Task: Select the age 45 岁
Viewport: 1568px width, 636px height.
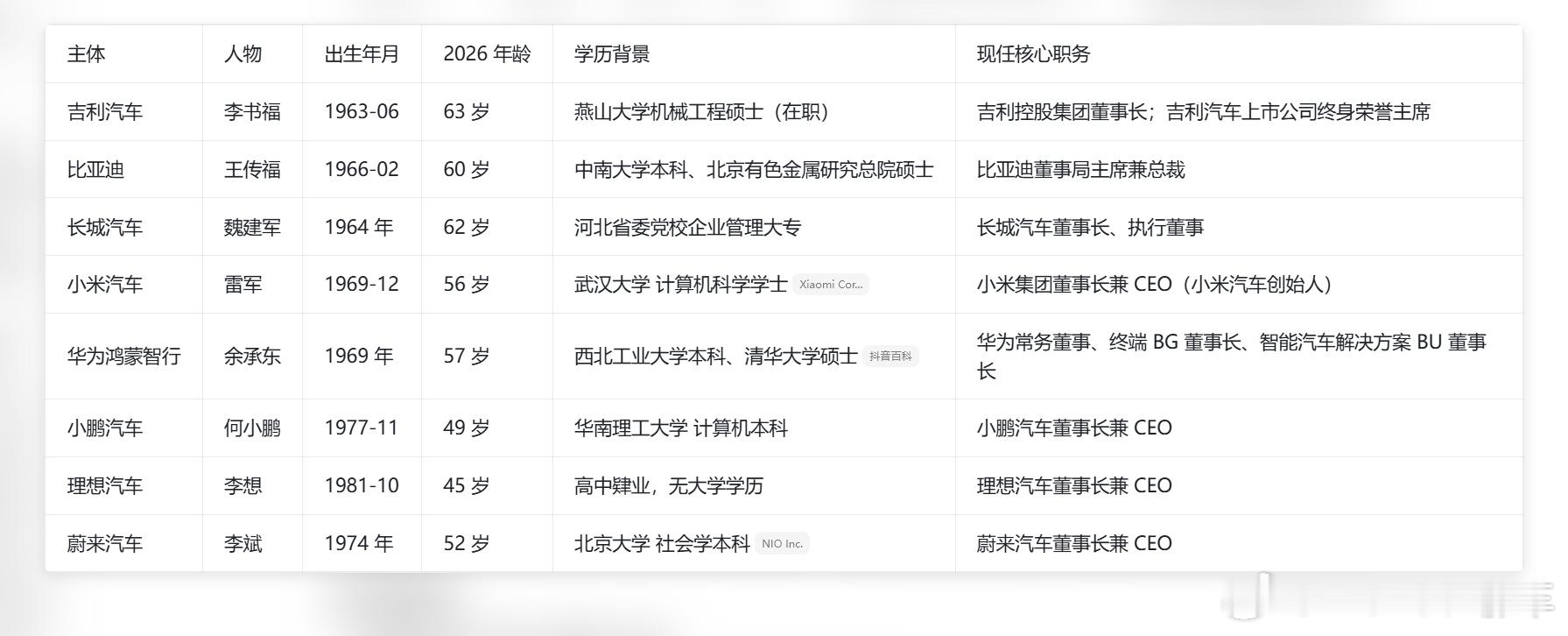Action: (x=467, y=486)
